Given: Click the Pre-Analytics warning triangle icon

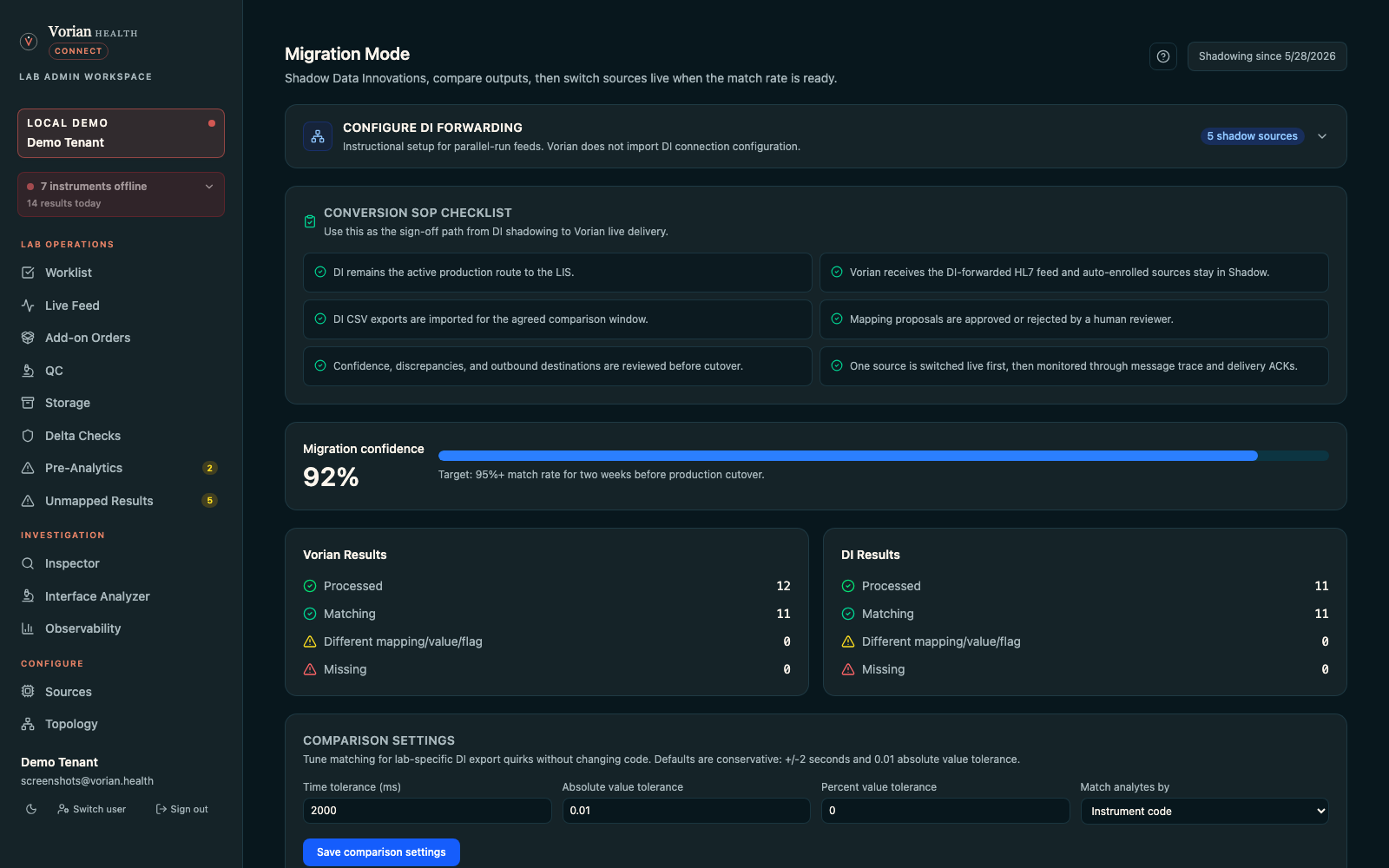Looking at the screenshot, I should coord(28,468).
